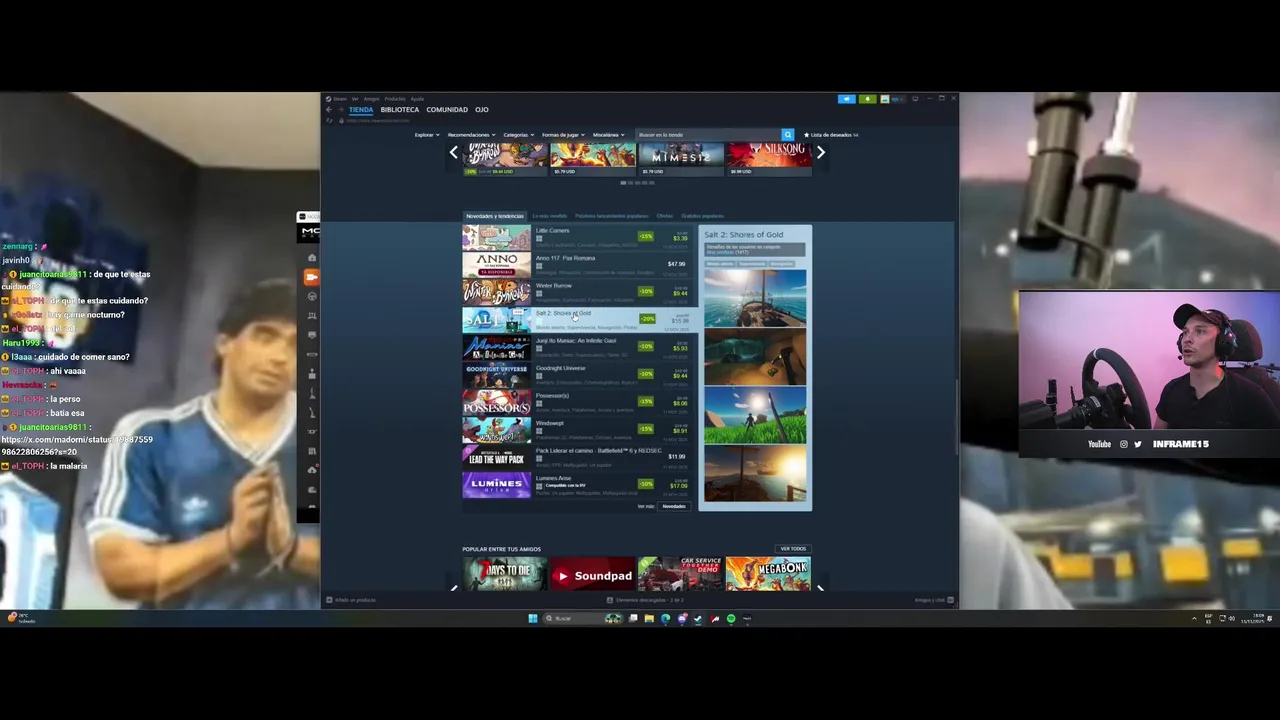
Task: Select the Novedades y tendencias tab
Action: pyautogui.click(x=495, y=216)
